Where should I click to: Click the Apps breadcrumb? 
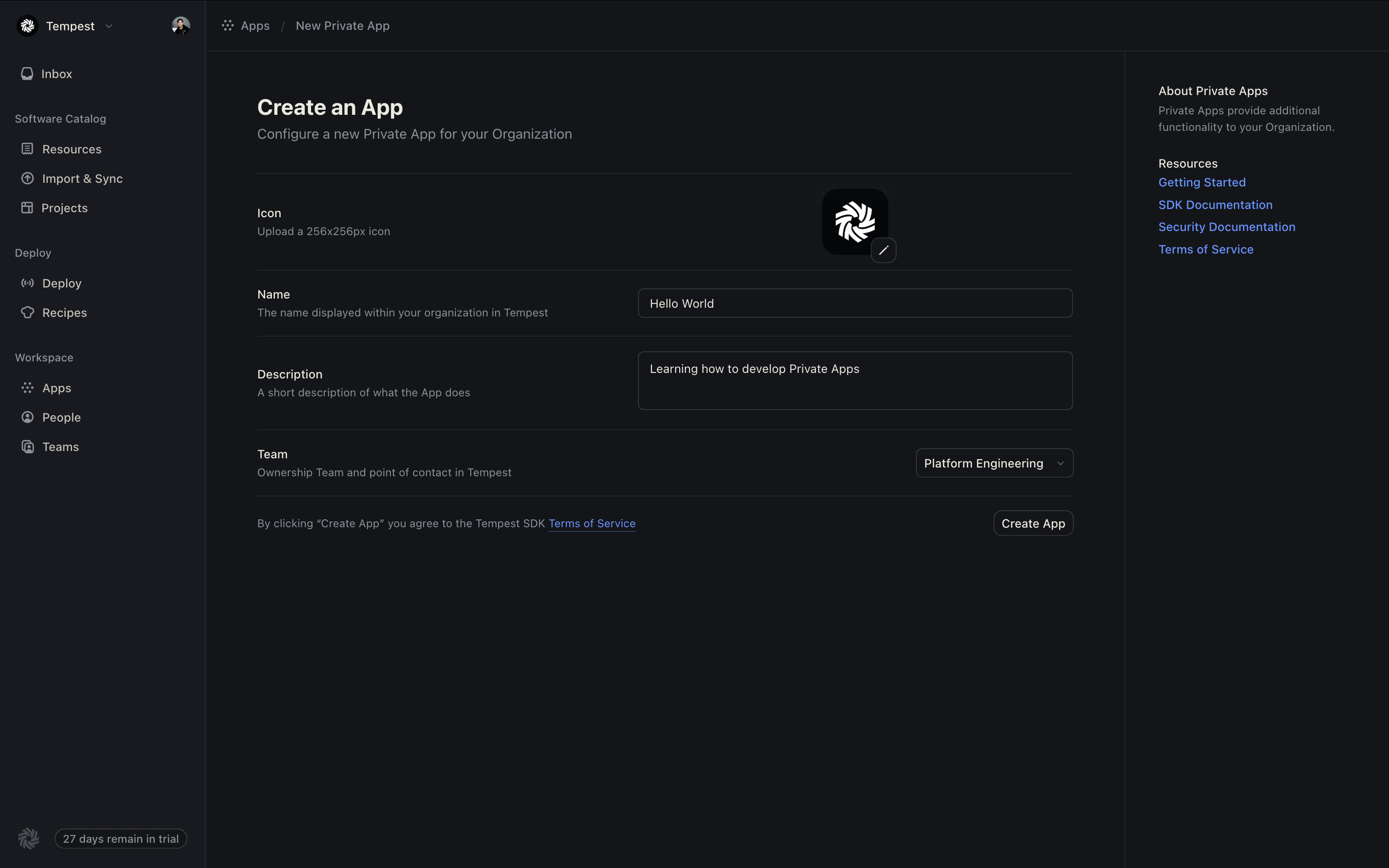click(x=254, y=26)
